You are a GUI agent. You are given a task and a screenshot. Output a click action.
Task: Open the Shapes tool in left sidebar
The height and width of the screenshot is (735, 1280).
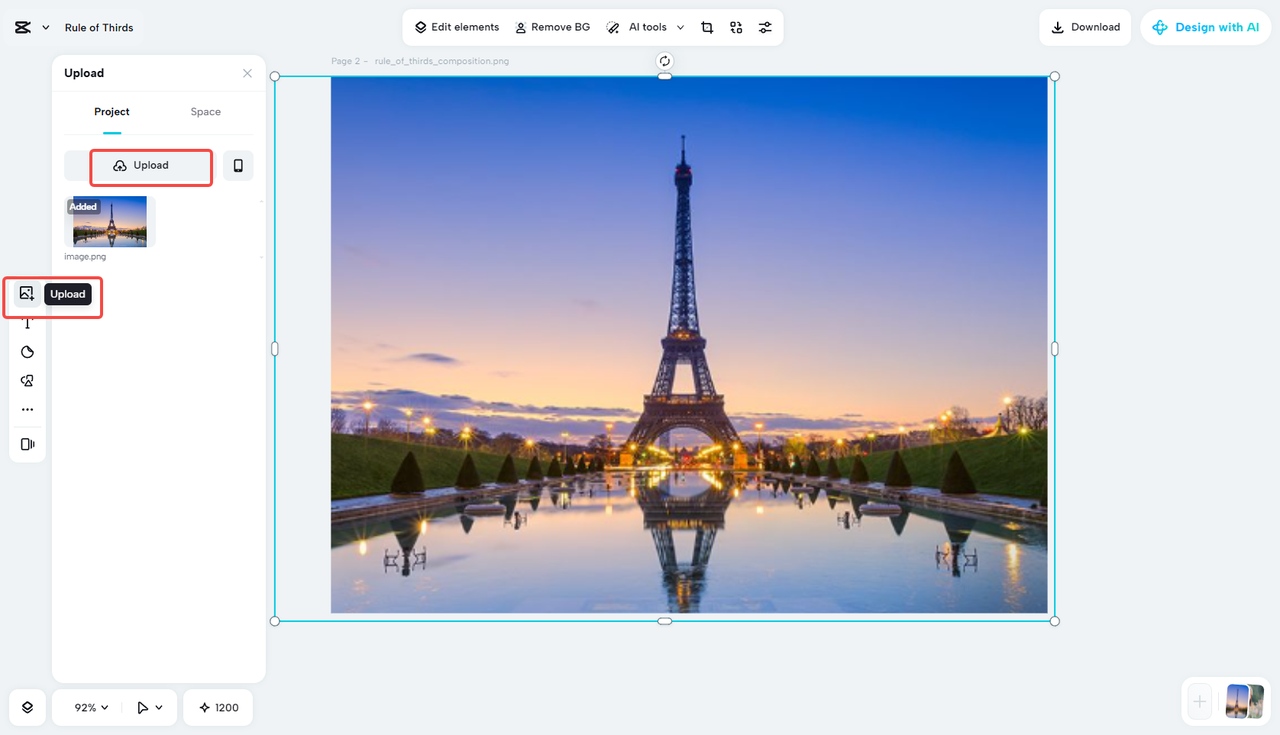pos(27,351)
